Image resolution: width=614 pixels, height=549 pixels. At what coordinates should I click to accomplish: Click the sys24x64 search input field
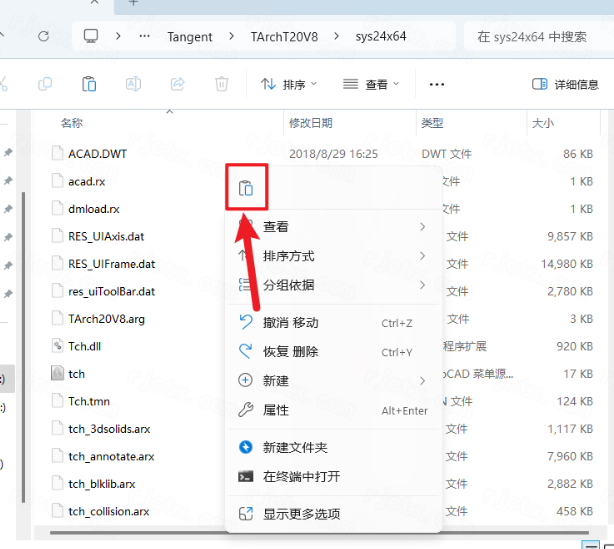pyautogui.click(x=535, y=36)
